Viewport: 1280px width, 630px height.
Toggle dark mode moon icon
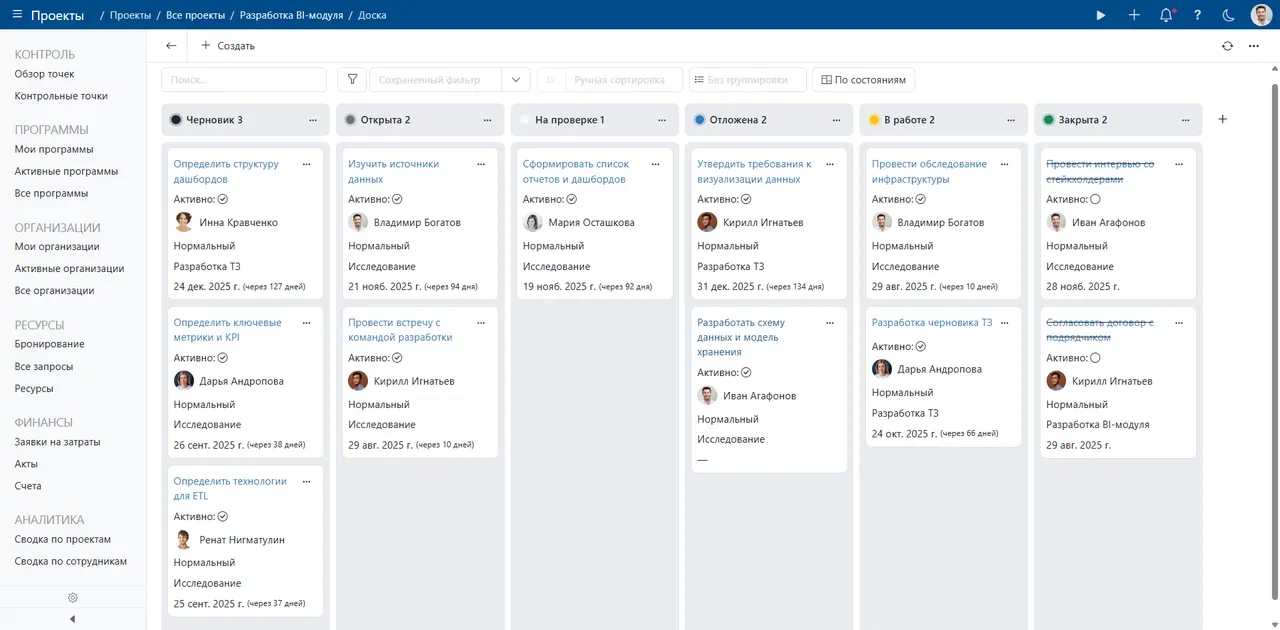1228,15
